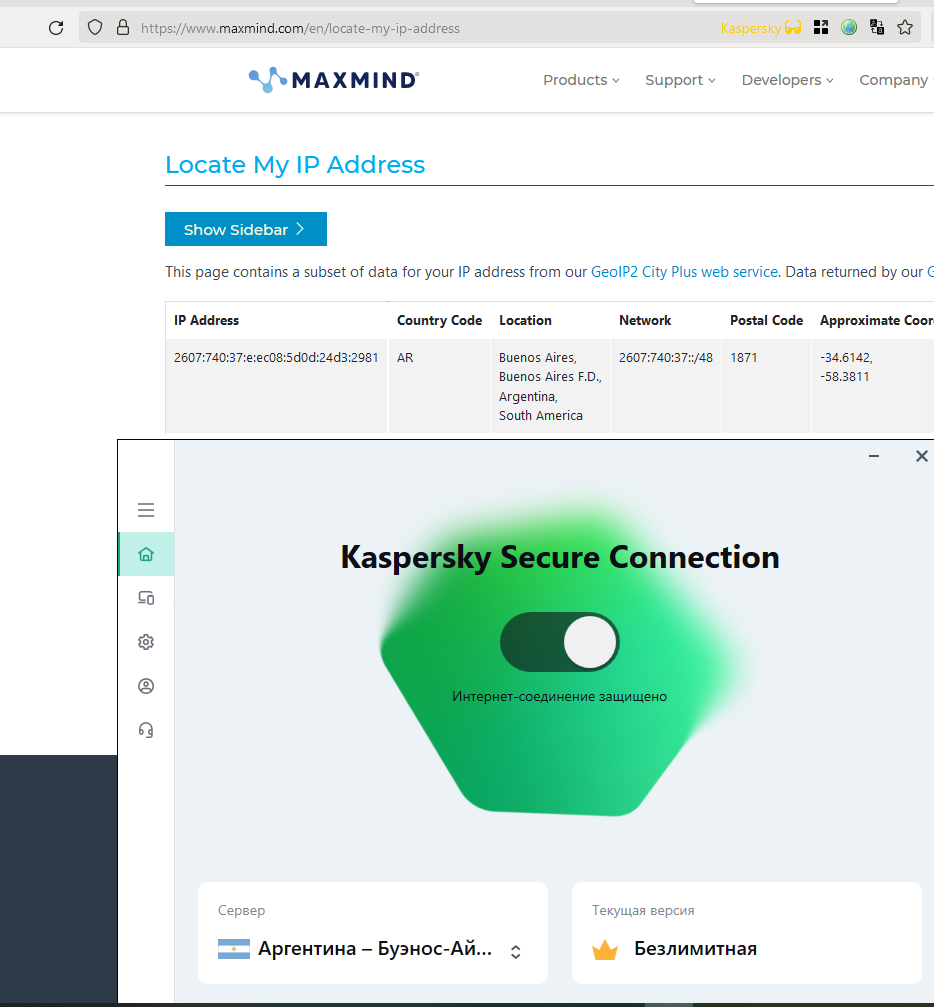The image size is (934, 1007).
Task: Open the GeoIP2 City Plus web service link
Action: tap(684, 272)
